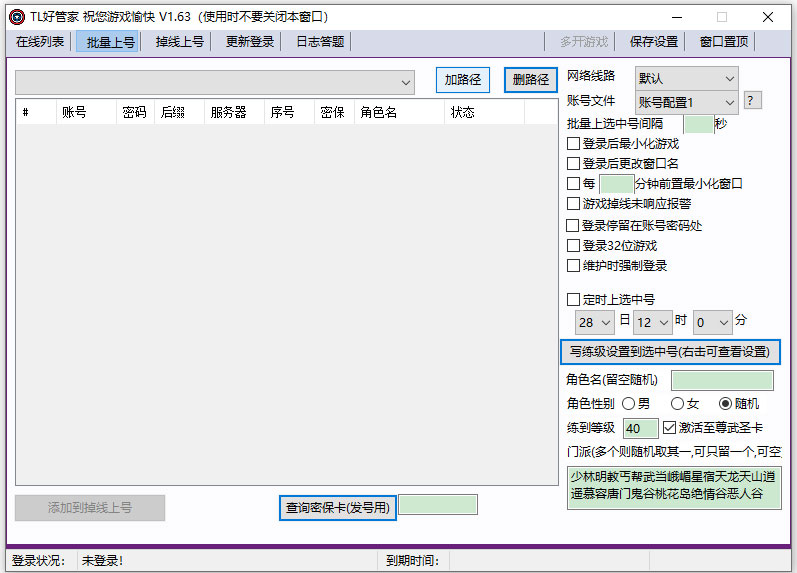Select 男 gender radio button

[629, 404]
